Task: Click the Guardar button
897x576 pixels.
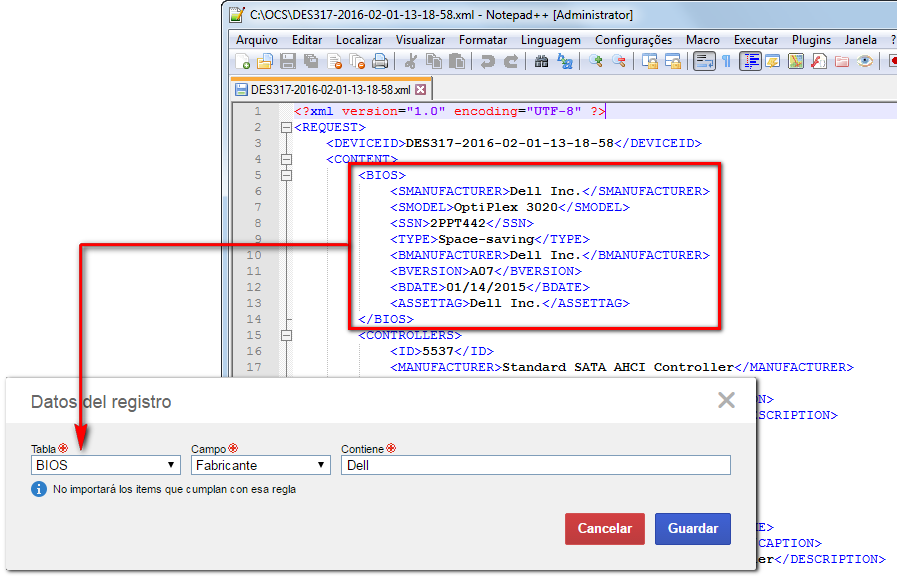Action: (x=693, y=529)
